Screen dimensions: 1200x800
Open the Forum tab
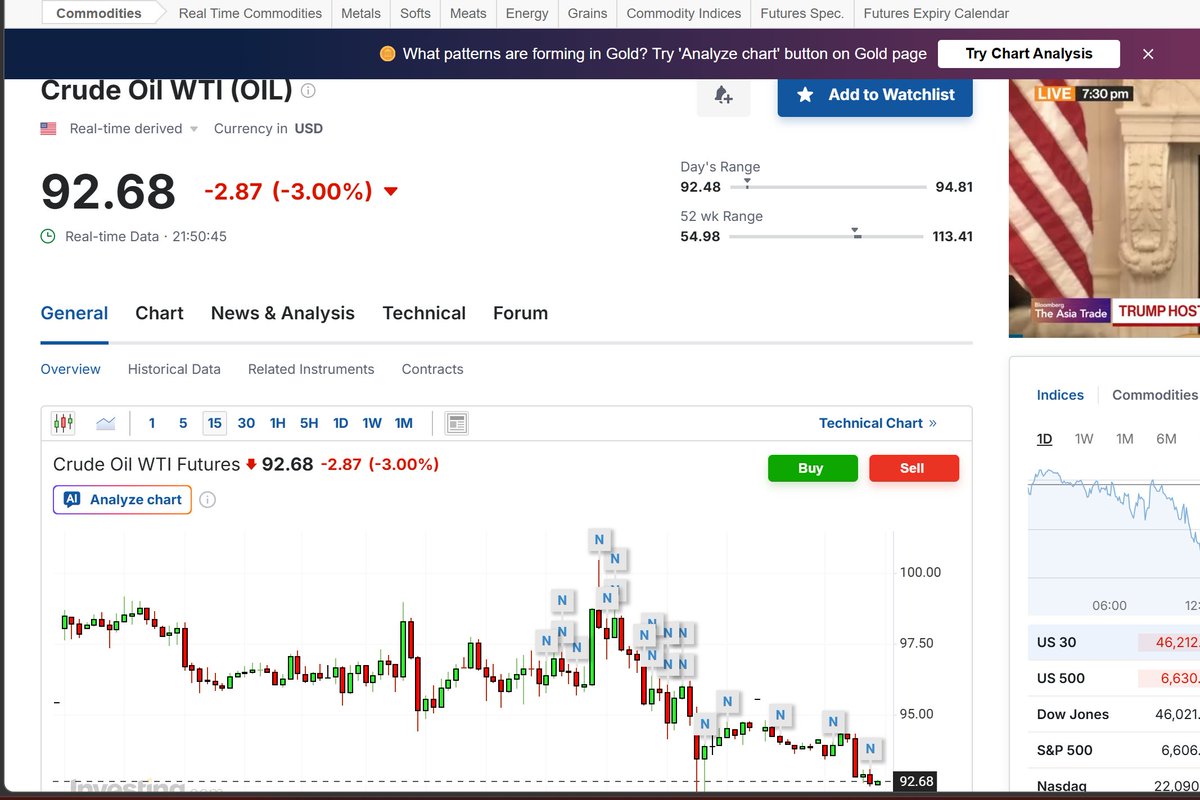[520, 313]
